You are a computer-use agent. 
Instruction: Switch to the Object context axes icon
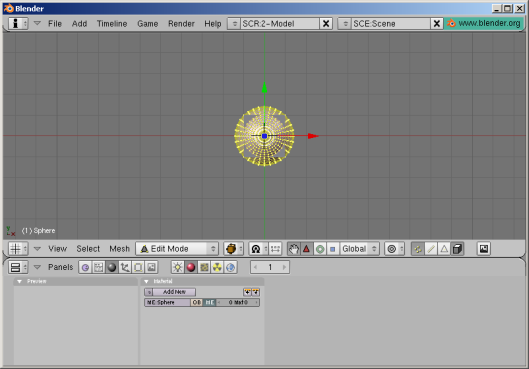tap(125, 267)
